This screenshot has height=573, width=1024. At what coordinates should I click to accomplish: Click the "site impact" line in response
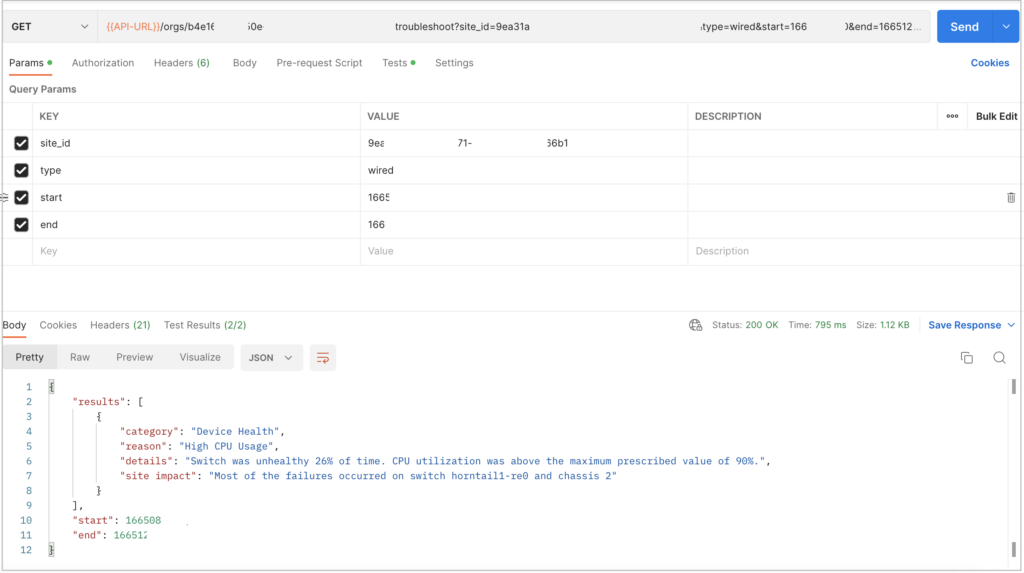click(368, 476)
